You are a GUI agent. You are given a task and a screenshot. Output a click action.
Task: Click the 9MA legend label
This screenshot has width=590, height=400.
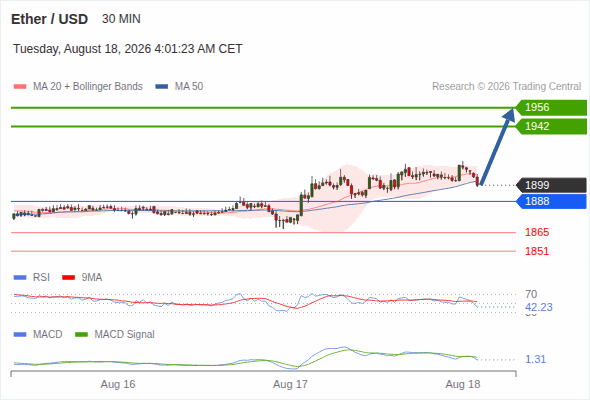point(92,278)
